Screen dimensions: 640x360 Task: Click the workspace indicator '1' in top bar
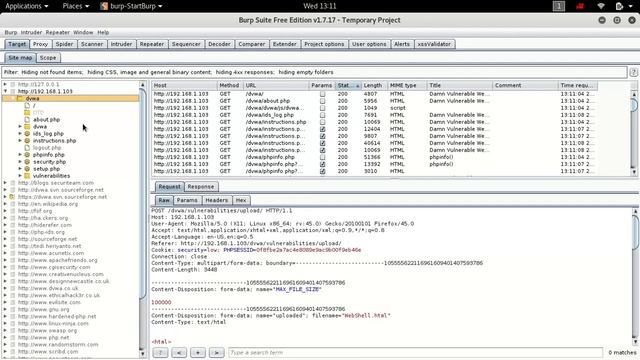(x=559, y=6)
